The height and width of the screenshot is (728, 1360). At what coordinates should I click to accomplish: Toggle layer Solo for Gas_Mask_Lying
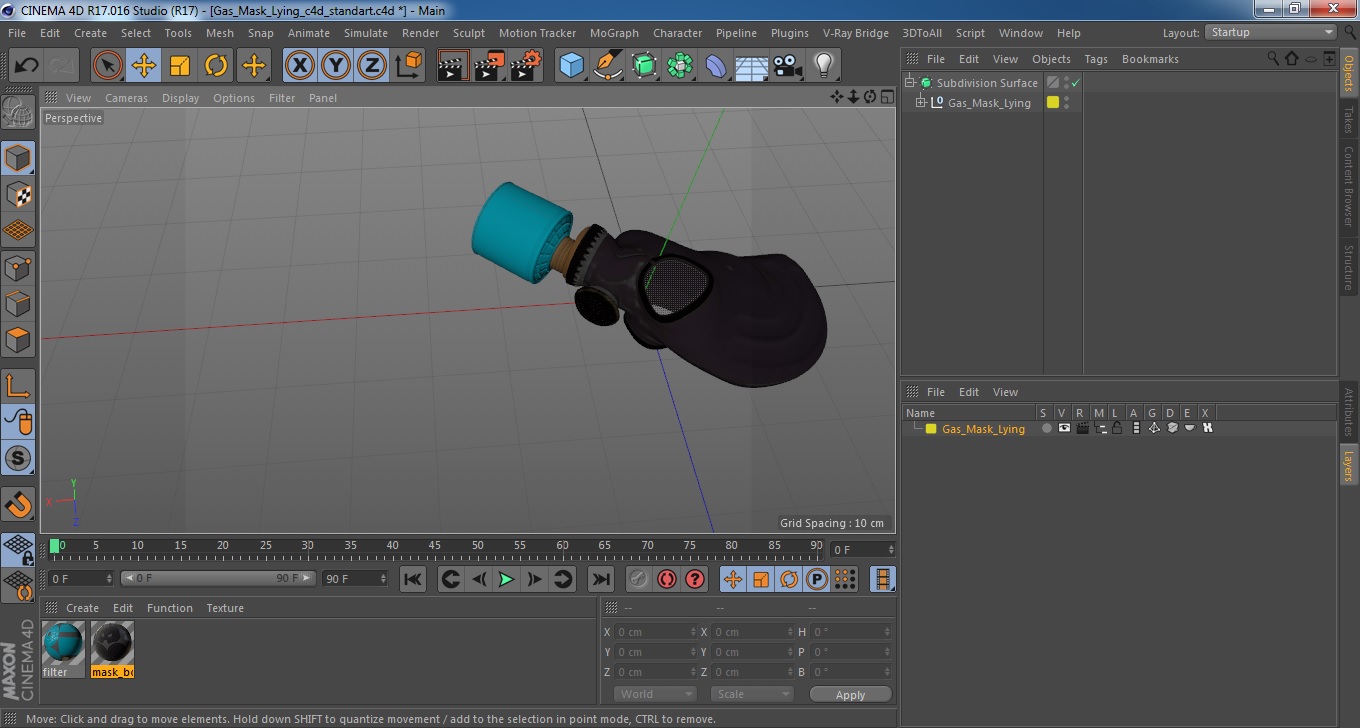pos(1046,428)
